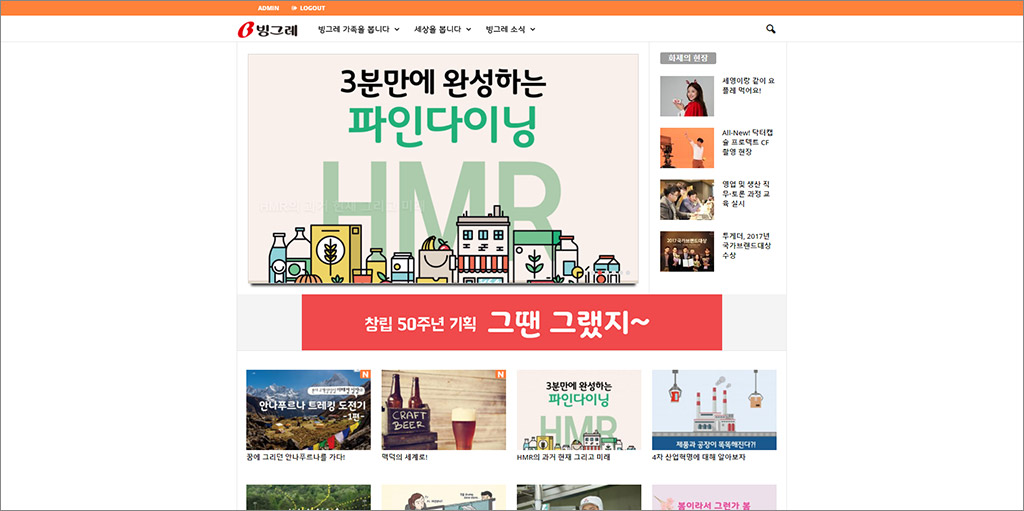Open the 투게더, 2017년 국가브랜드대상 수상 title
The width and height of the screenshot is (1024, 511).
pyautogui.click(x=748, y=246)
